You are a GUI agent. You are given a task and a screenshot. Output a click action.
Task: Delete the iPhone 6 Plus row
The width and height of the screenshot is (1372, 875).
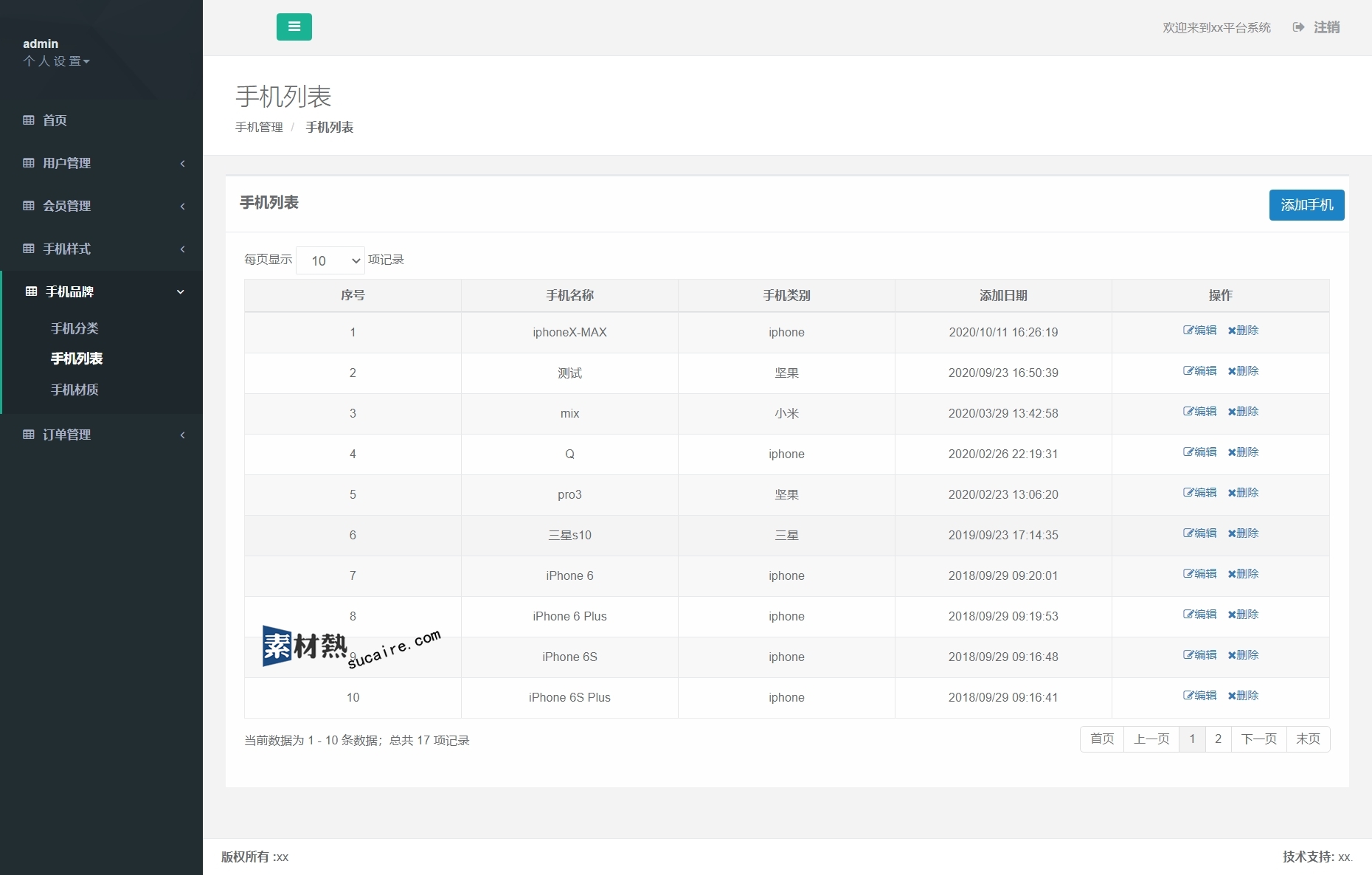tap(1243, 615)
